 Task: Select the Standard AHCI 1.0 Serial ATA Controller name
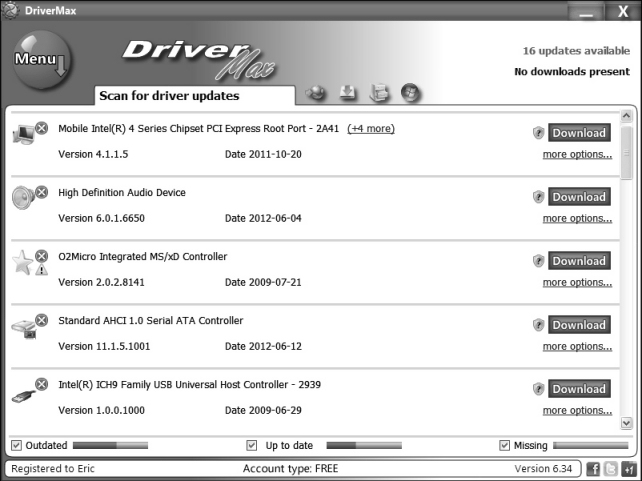[x=151, y=321]
